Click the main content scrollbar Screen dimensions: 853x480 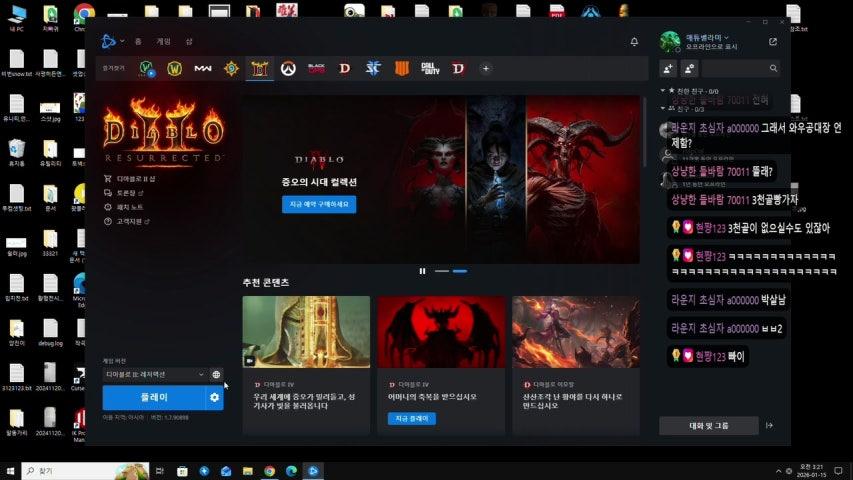pyautogui.click(x=645, y=132)
